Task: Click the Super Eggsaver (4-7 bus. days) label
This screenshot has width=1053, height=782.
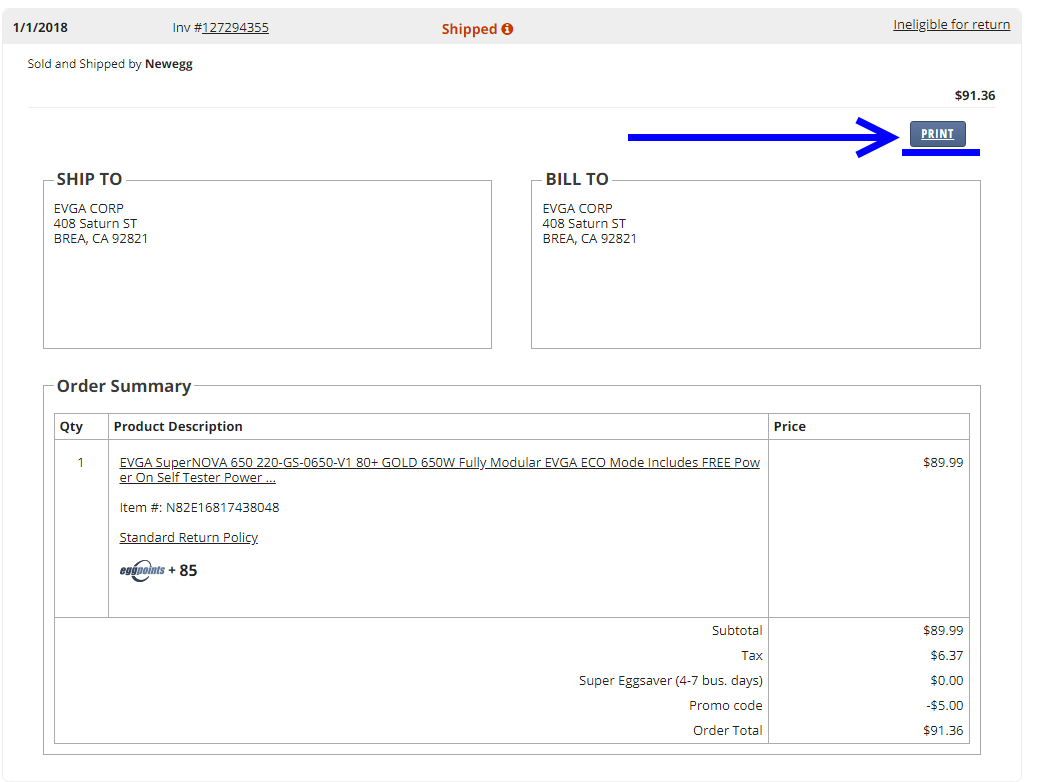Action: point(671,681)
